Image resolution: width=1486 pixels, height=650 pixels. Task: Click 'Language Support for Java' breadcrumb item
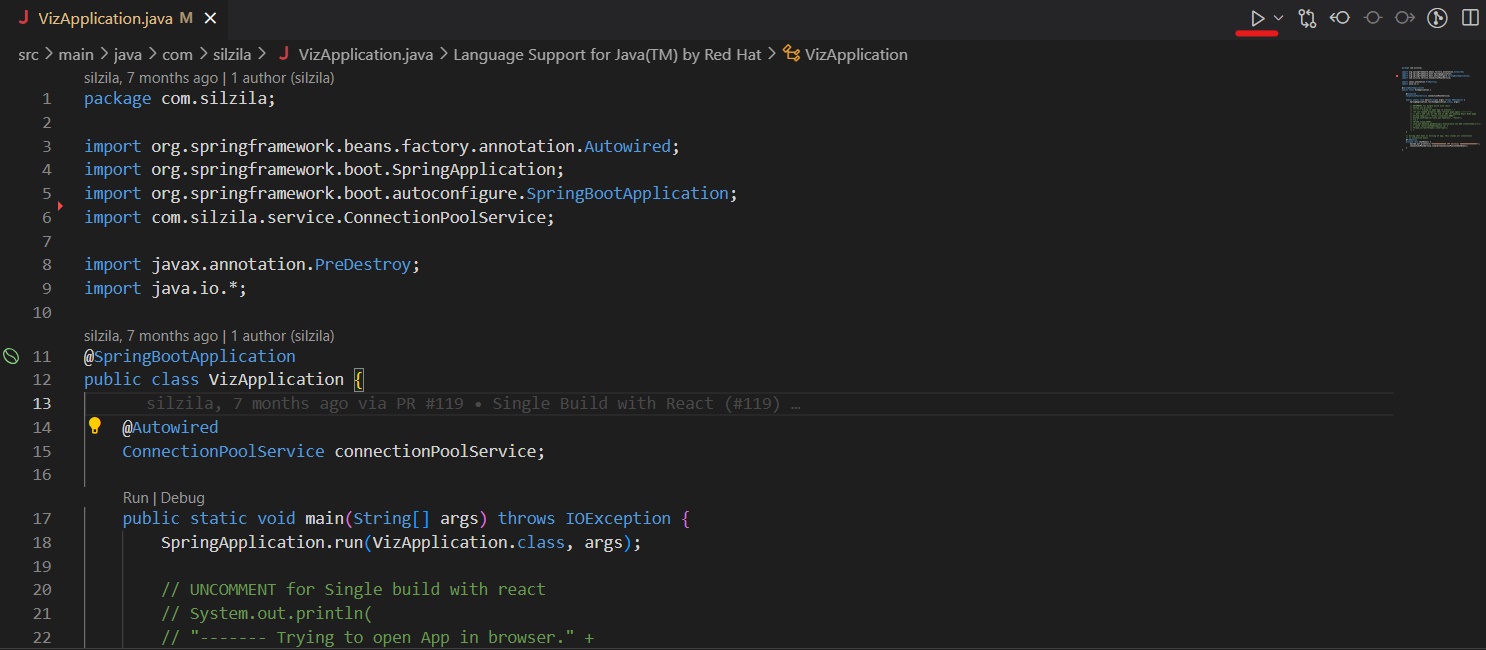(x=607, y=55)
